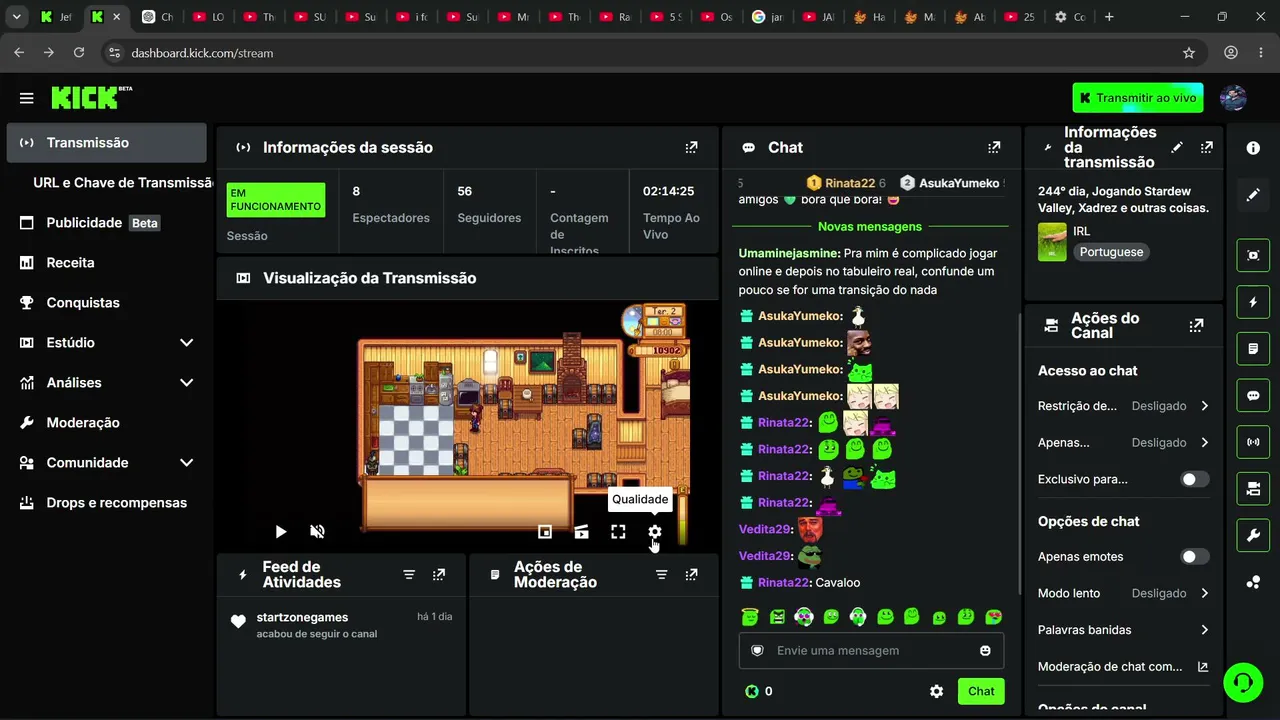Click the Portuguese language tag
1280x720 pixels.
click(x=1111, y=252)
